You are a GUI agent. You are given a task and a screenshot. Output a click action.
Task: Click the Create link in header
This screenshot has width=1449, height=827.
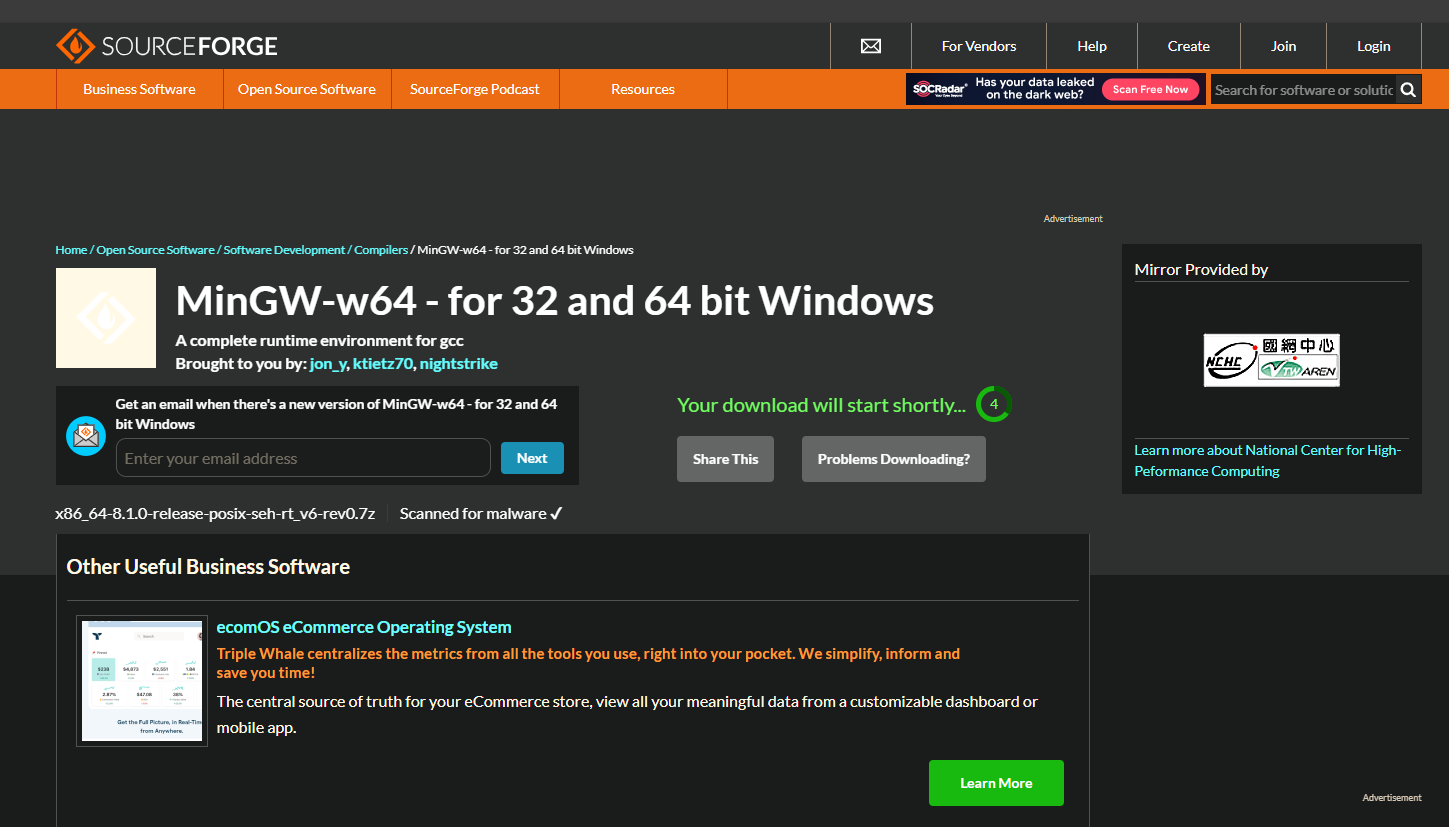(1189, 46)
